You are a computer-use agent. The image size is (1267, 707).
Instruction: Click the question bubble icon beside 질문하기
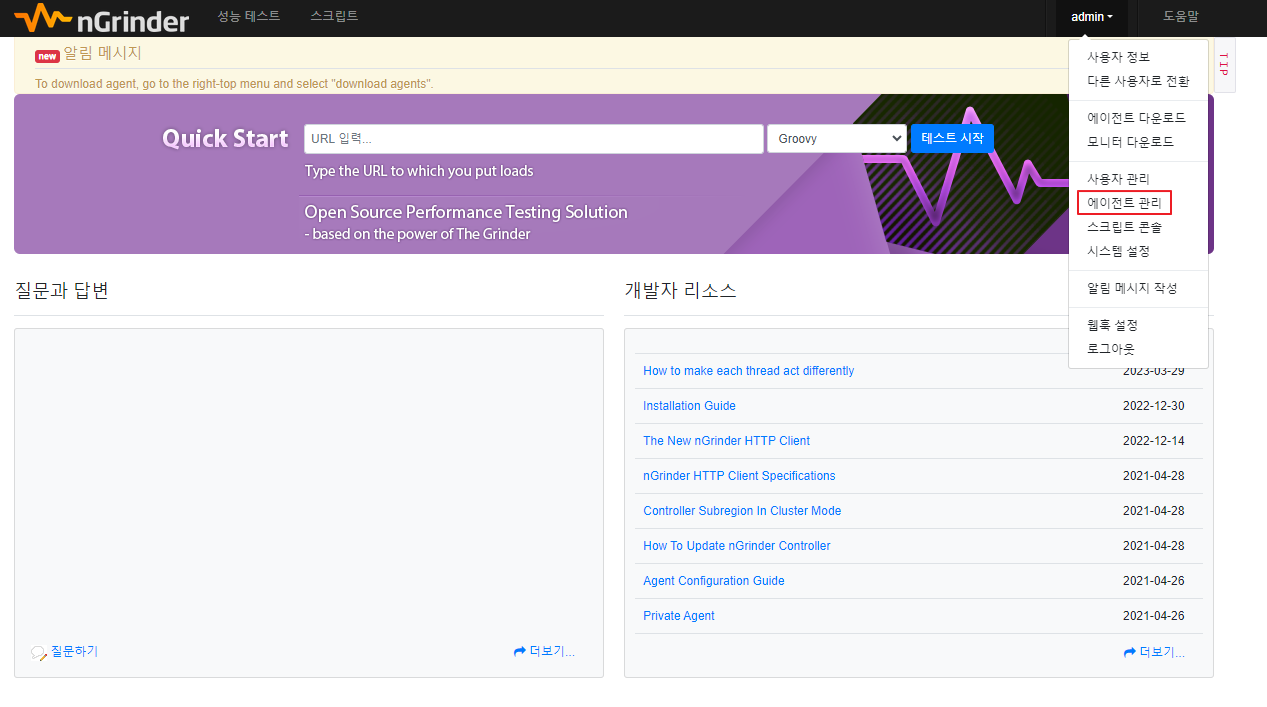39,652
